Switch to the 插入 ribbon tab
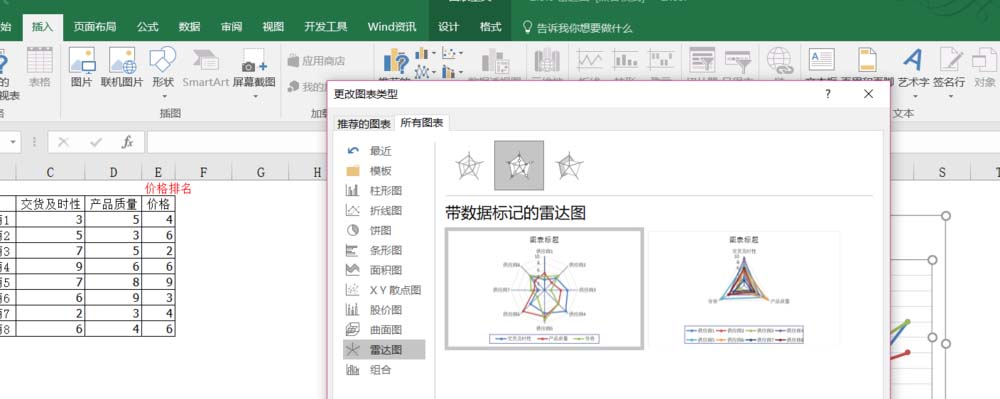Screen dimensions: 1000x399 coord(43,27)
